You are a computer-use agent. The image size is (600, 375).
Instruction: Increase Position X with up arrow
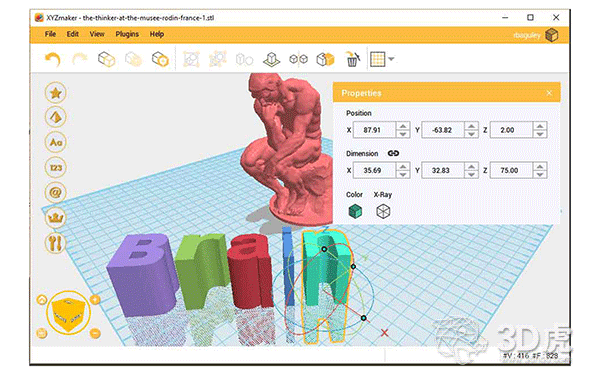[x=403, y=126]
